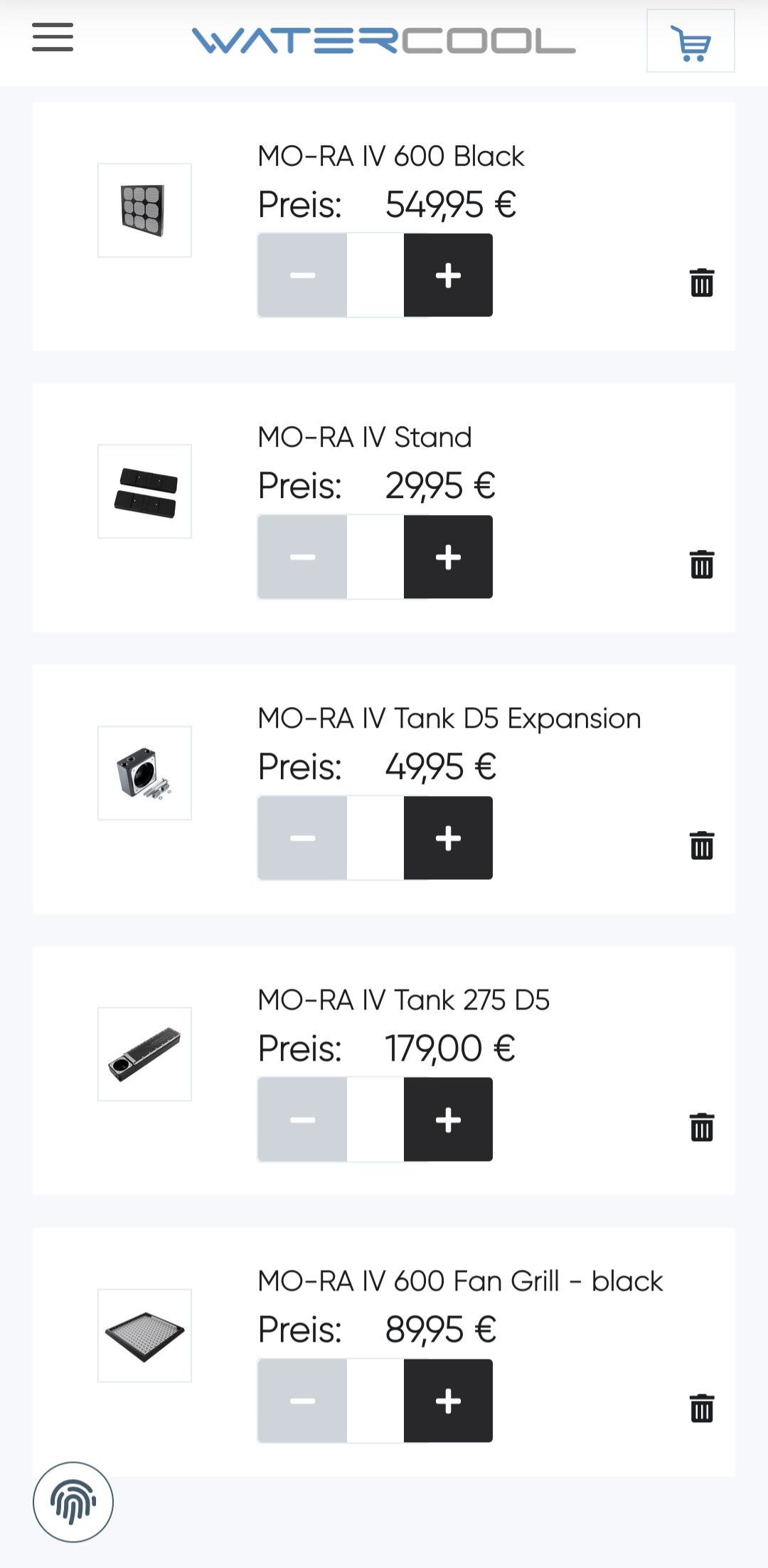Image resolution: width=768 pixels, height=1568 pixels.
Task: Open the shopping cart icon
Action: click(690, 41)
